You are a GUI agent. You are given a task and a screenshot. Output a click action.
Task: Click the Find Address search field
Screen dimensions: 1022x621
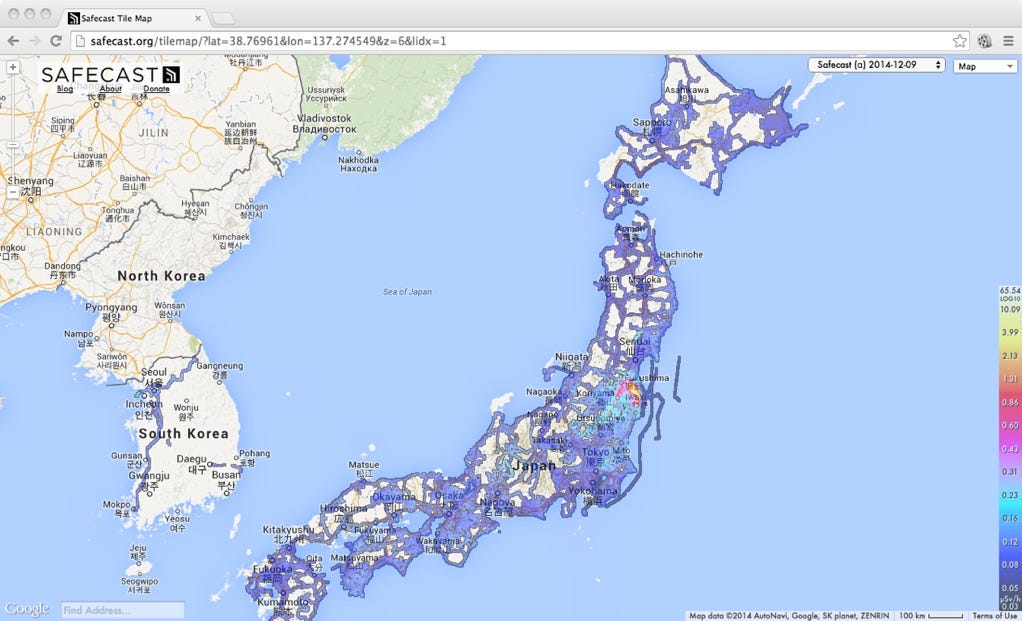(x=120, y=608)
